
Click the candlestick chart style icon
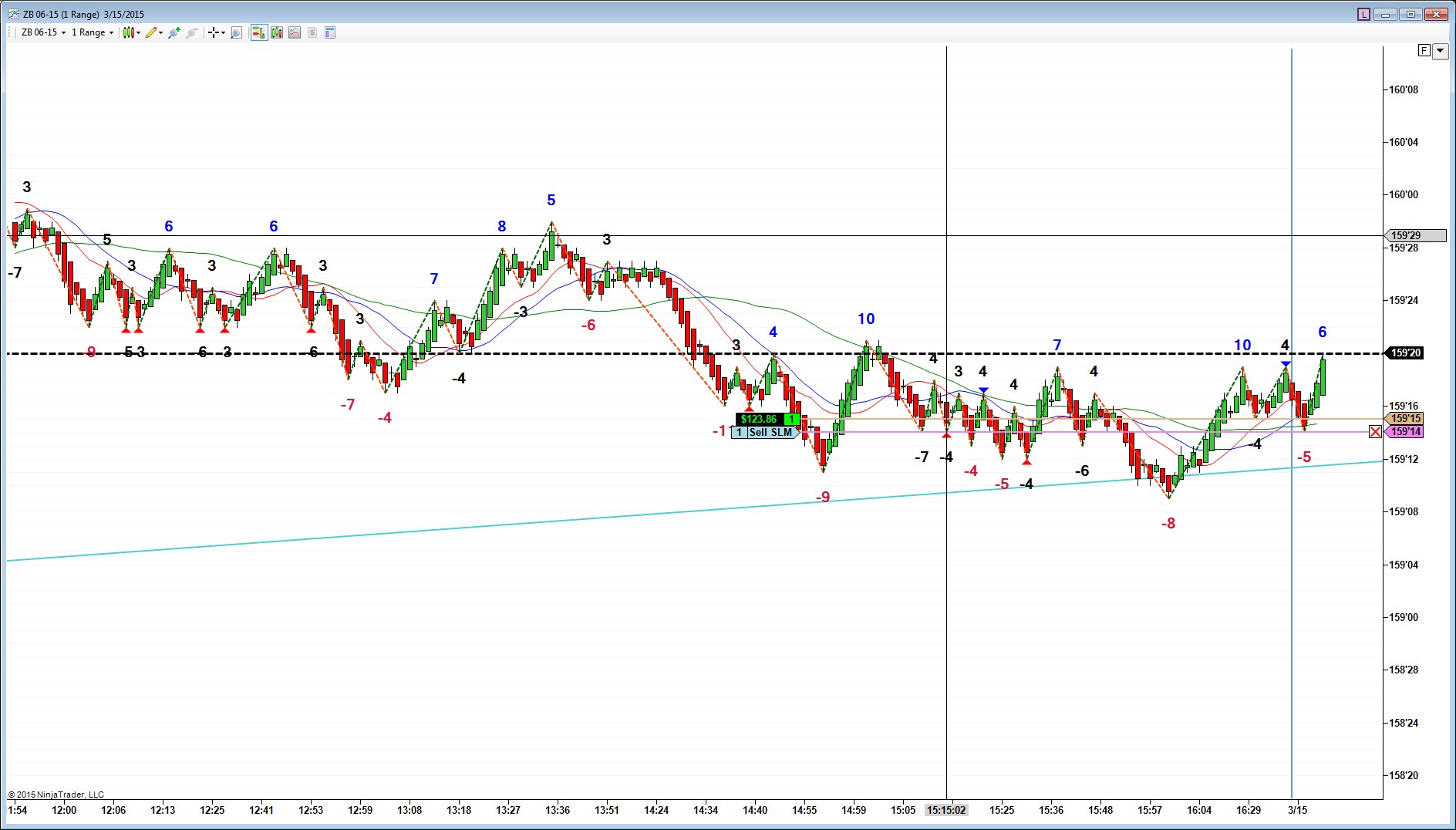click(x=129, y=32)
